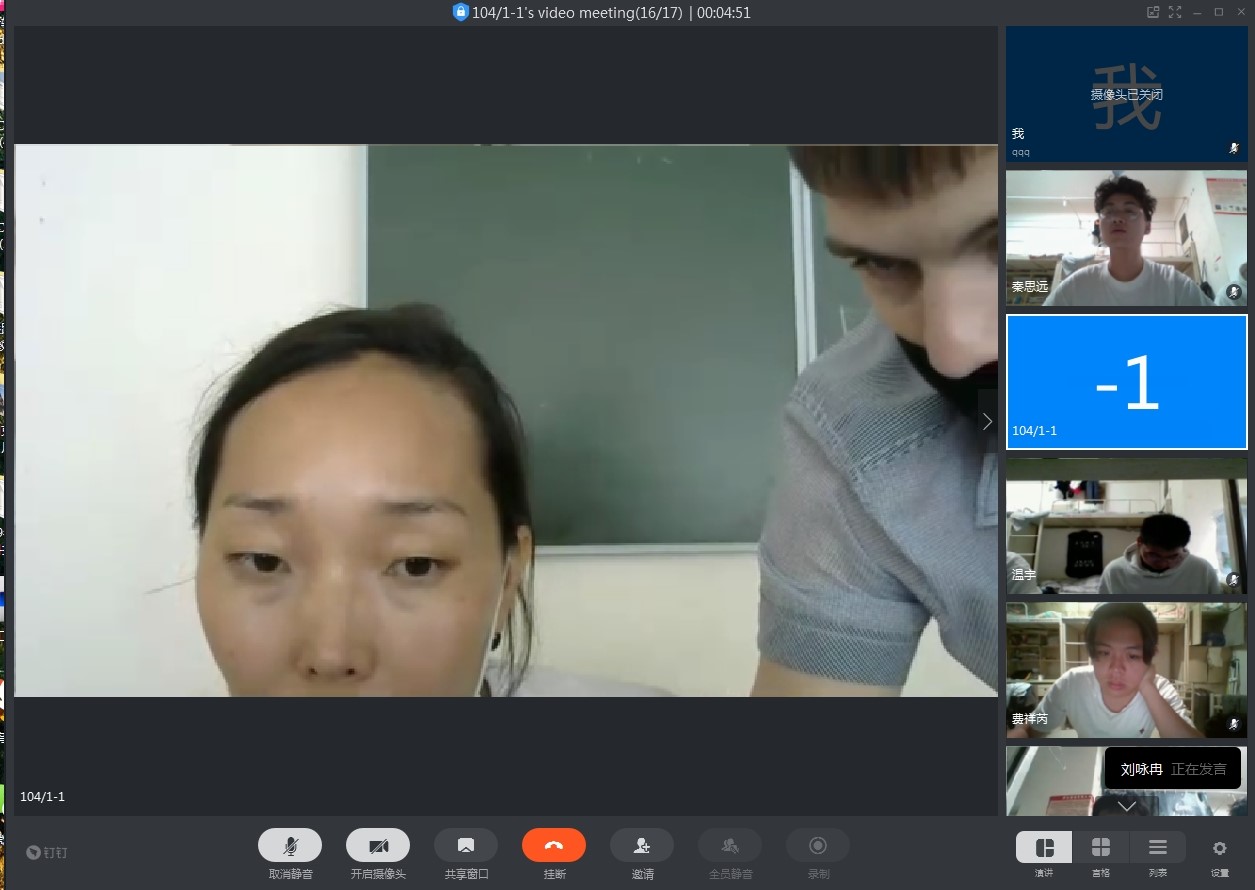Click the lock icon beside meeting title
Screen dimensions: 1255x890
(460, 12)
